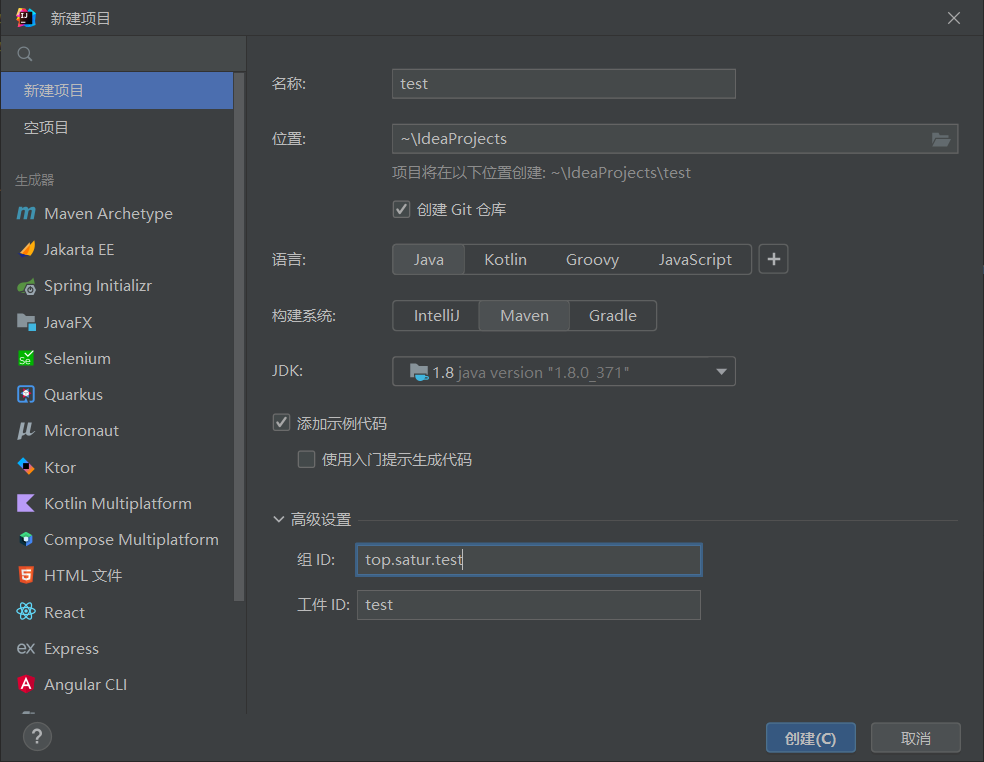The width and height of the screenshot is (984, 762).
Task: Browse for location with folder icon
Action: pos(940,139)
